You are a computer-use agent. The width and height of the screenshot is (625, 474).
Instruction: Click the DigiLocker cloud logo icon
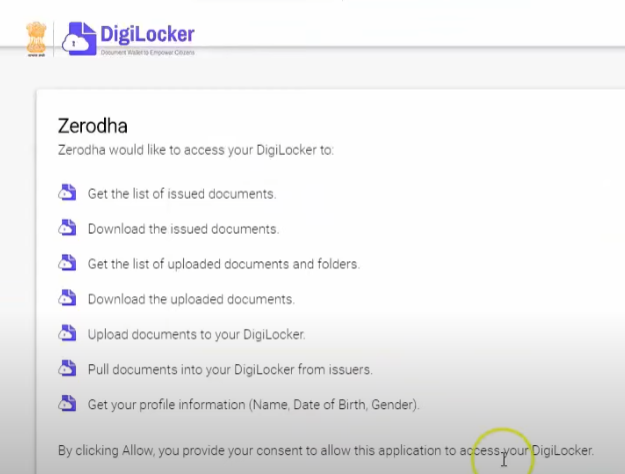point(78,39)
